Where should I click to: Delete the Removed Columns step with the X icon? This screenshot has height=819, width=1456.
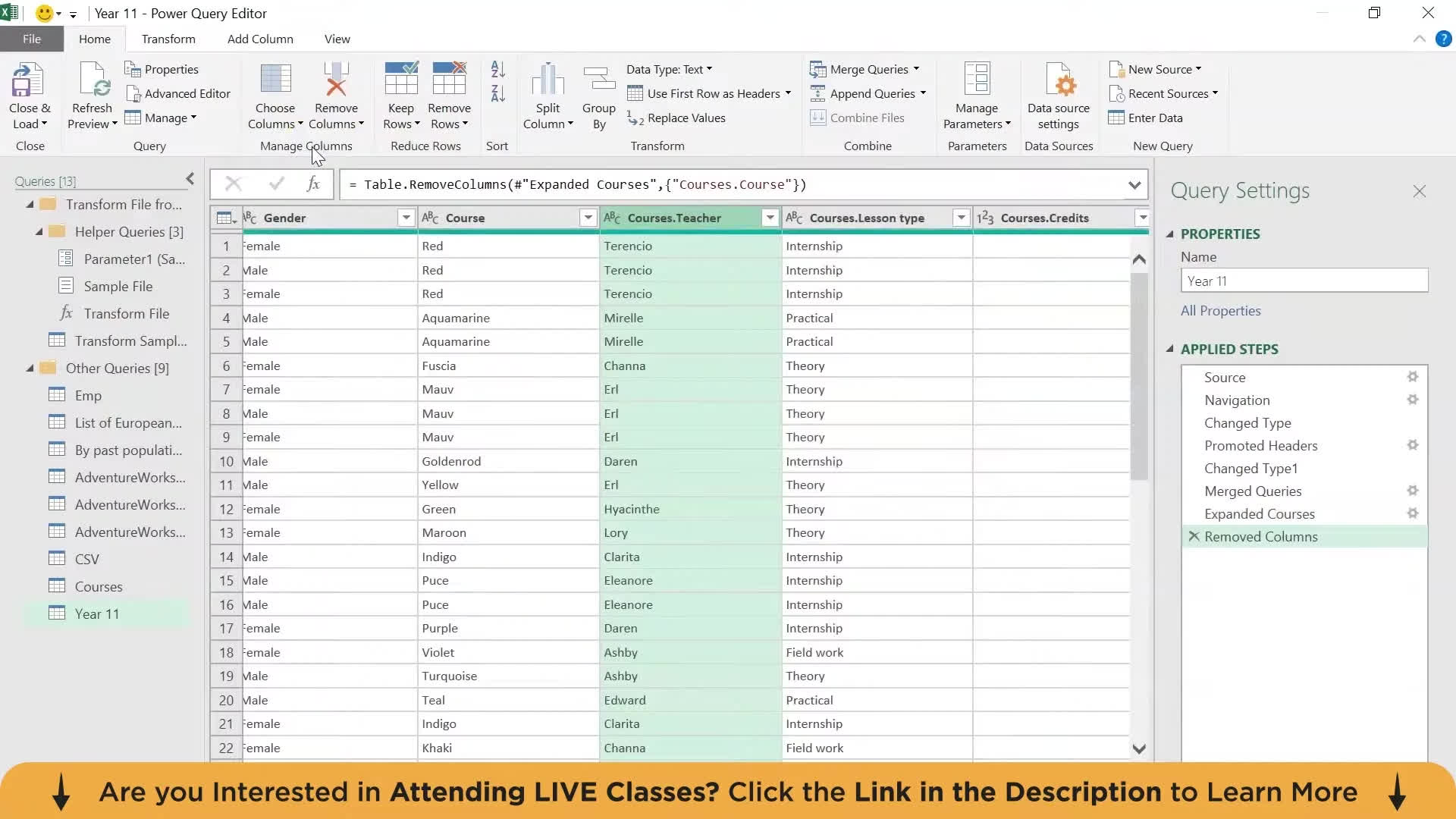pyautogui.click(x=1194, y=536)
